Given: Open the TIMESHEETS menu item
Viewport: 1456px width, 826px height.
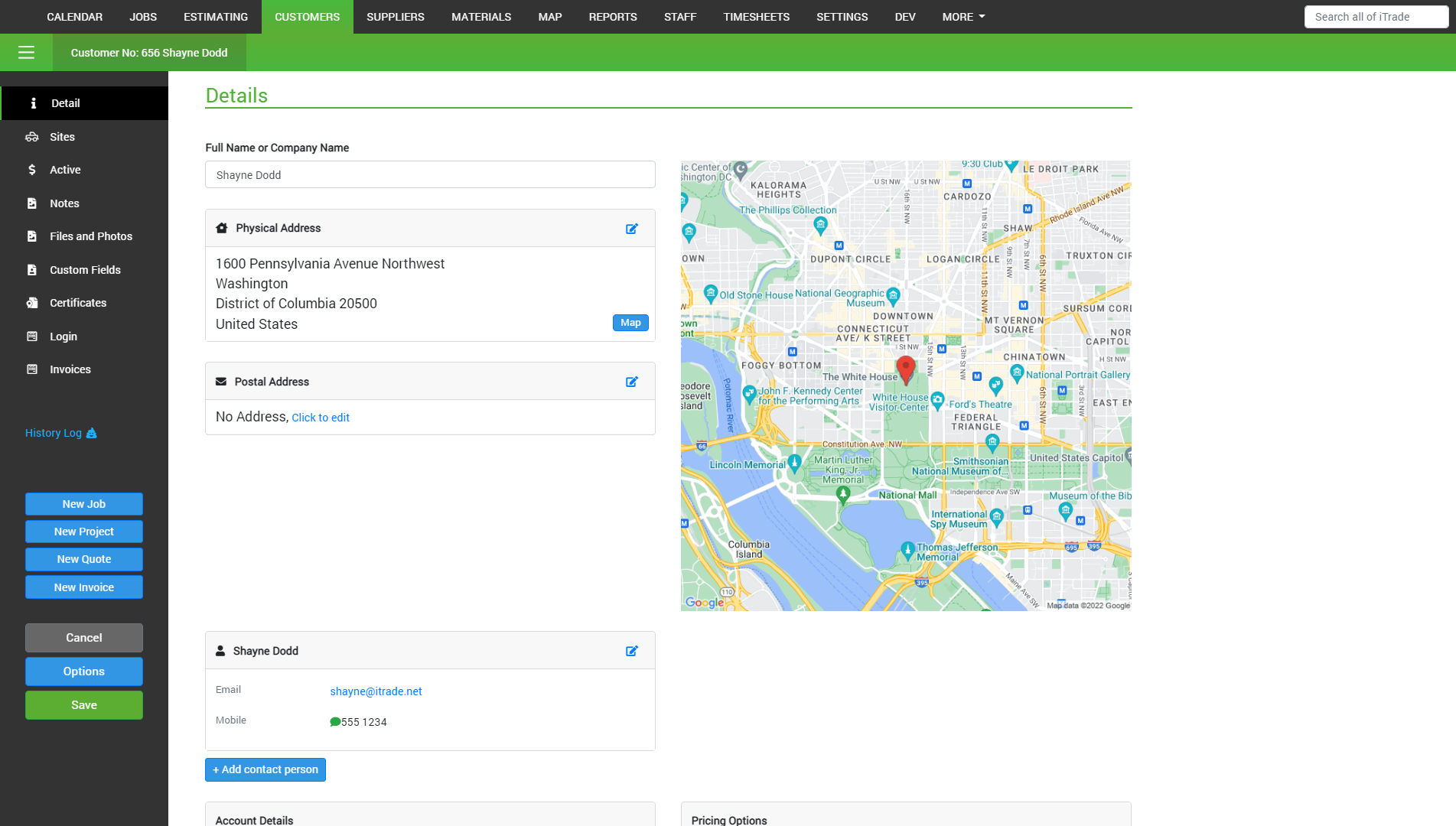Looking at the screenshot, I should click(x=756, y=16).
